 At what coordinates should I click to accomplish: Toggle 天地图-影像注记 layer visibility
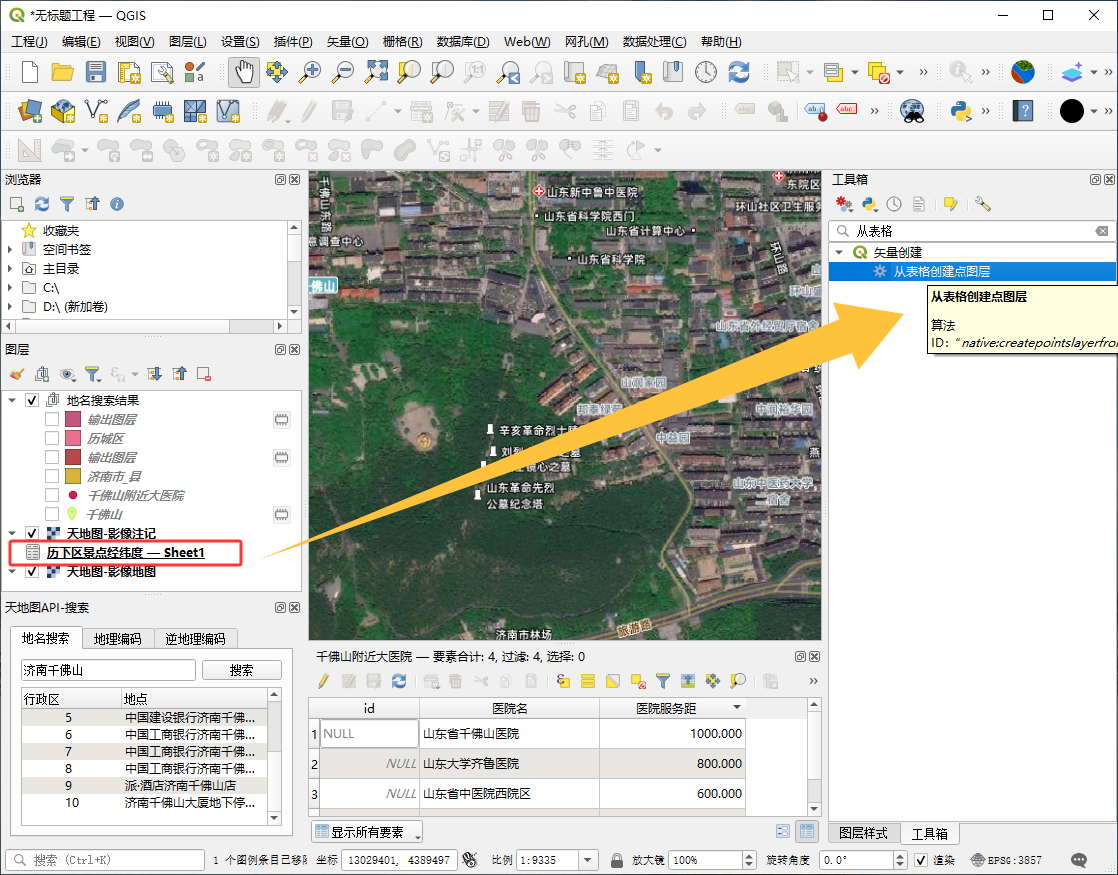pyautogui.click(x=32, y=533)
